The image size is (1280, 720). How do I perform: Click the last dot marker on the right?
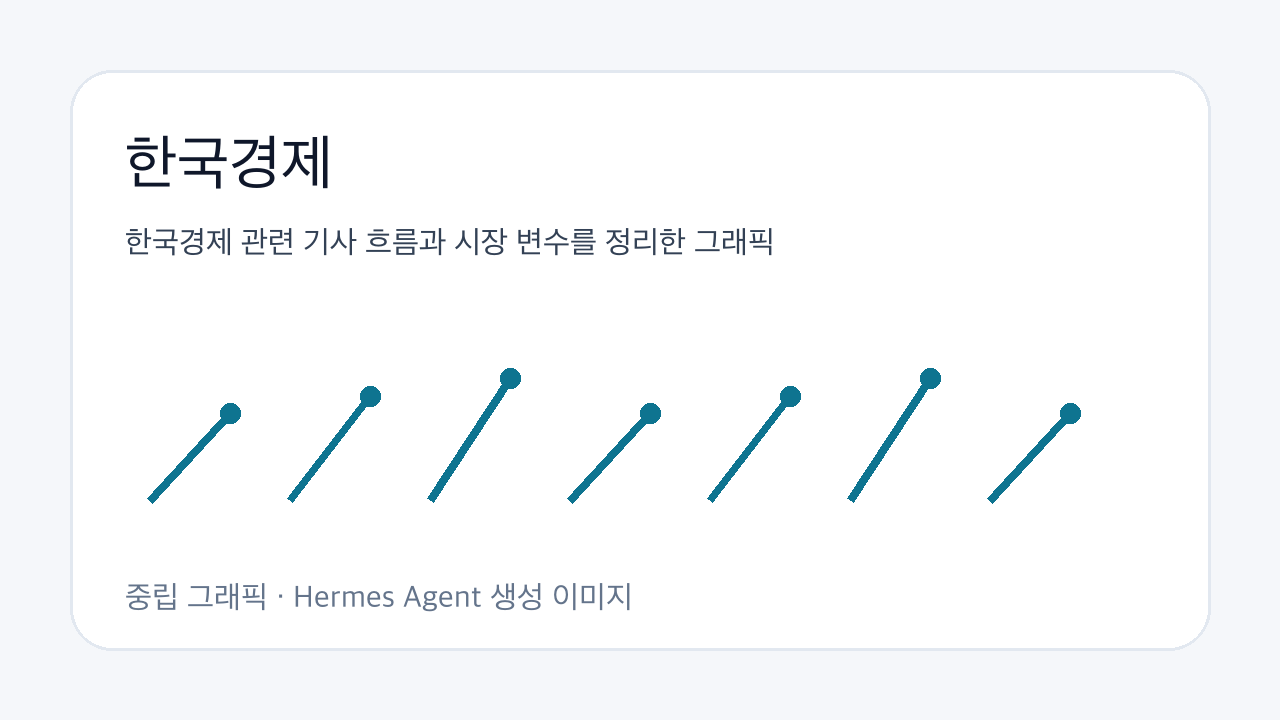point(1070,413)
